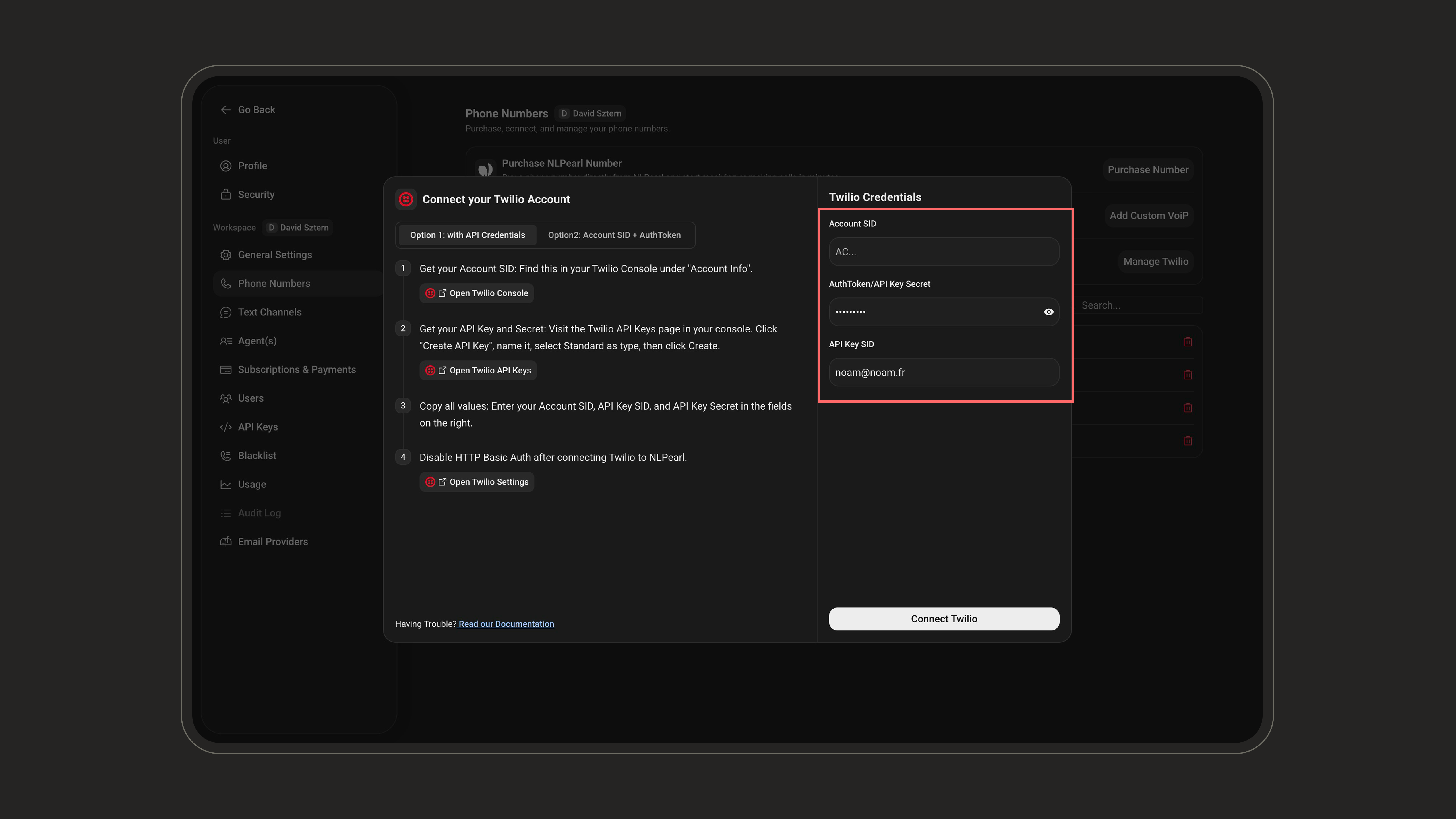This screenshot has width=1456, height=819.
Task: Open Security settings lock icon
Action: (226, 195)
